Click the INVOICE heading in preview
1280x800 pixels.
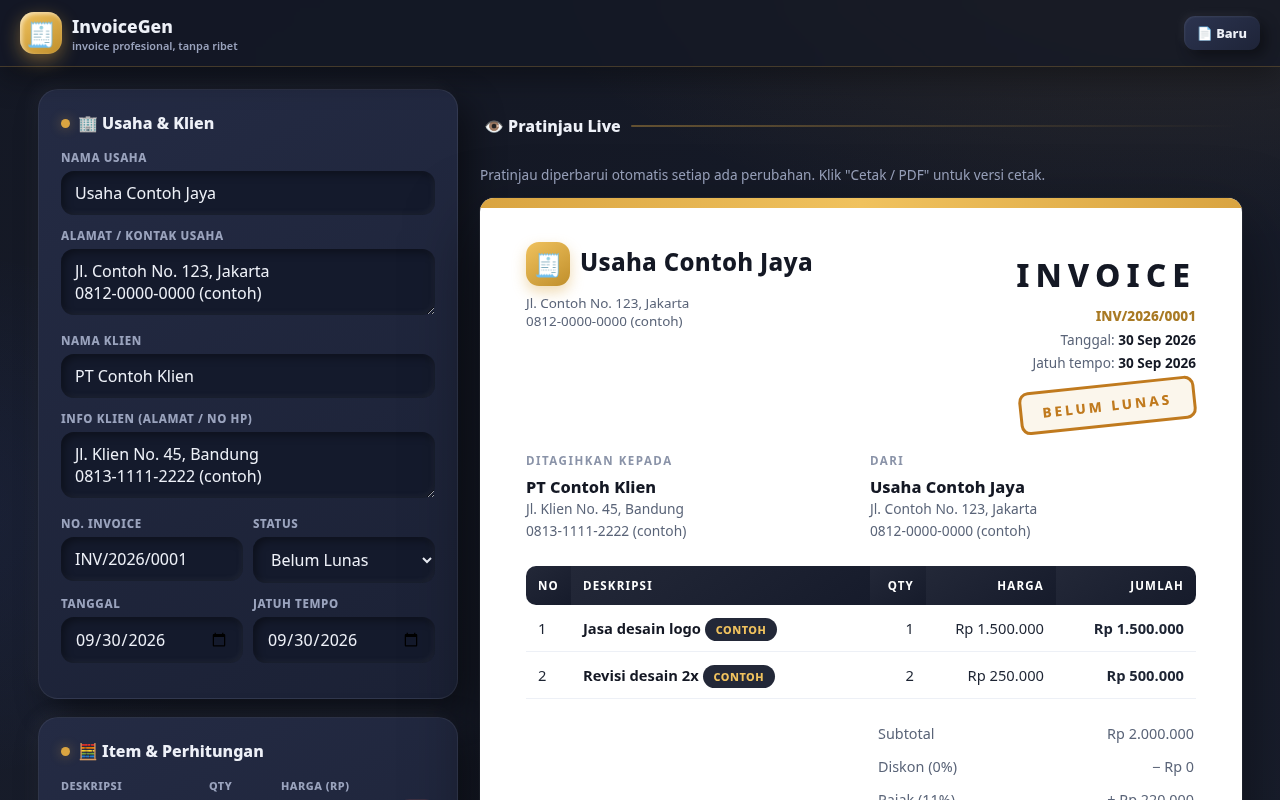click(1106, 276)
